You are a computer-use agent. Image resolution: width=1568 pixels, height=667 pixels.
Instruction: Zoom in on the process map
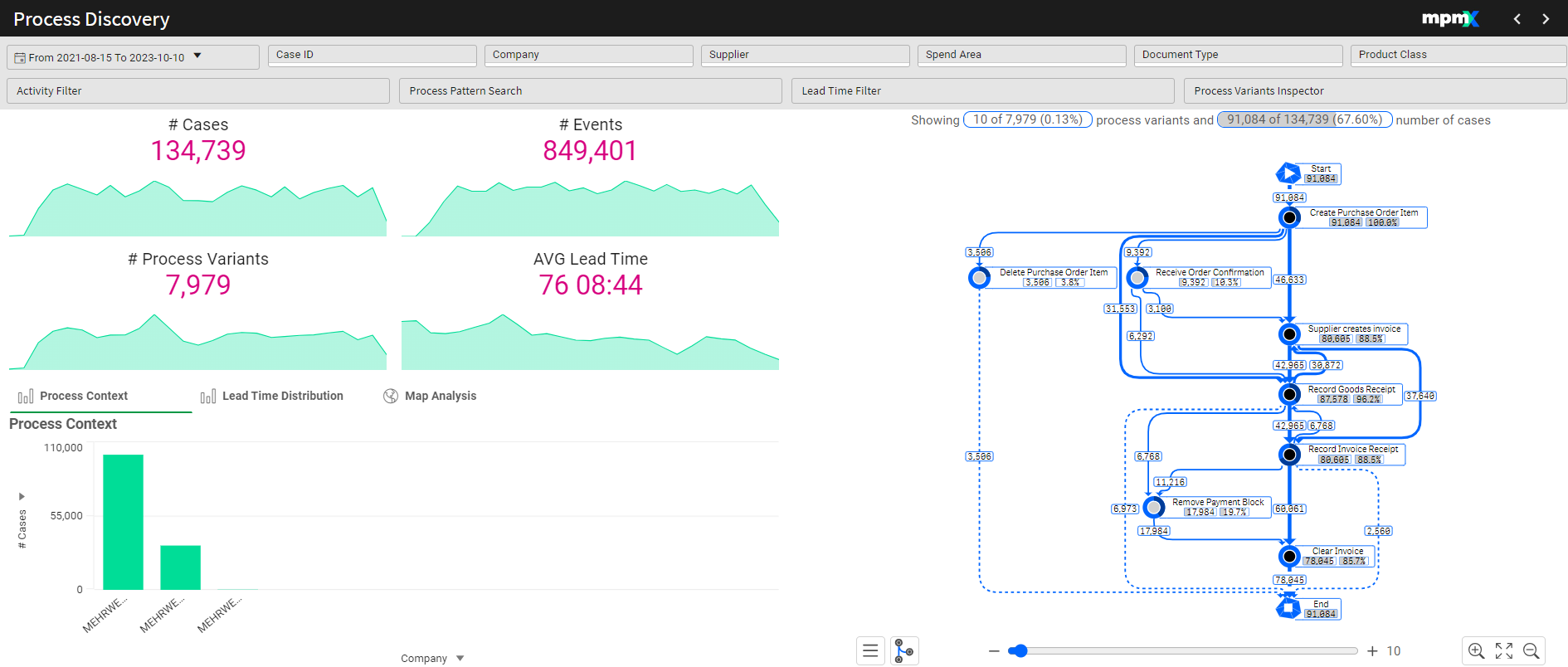coord(1476,651)
